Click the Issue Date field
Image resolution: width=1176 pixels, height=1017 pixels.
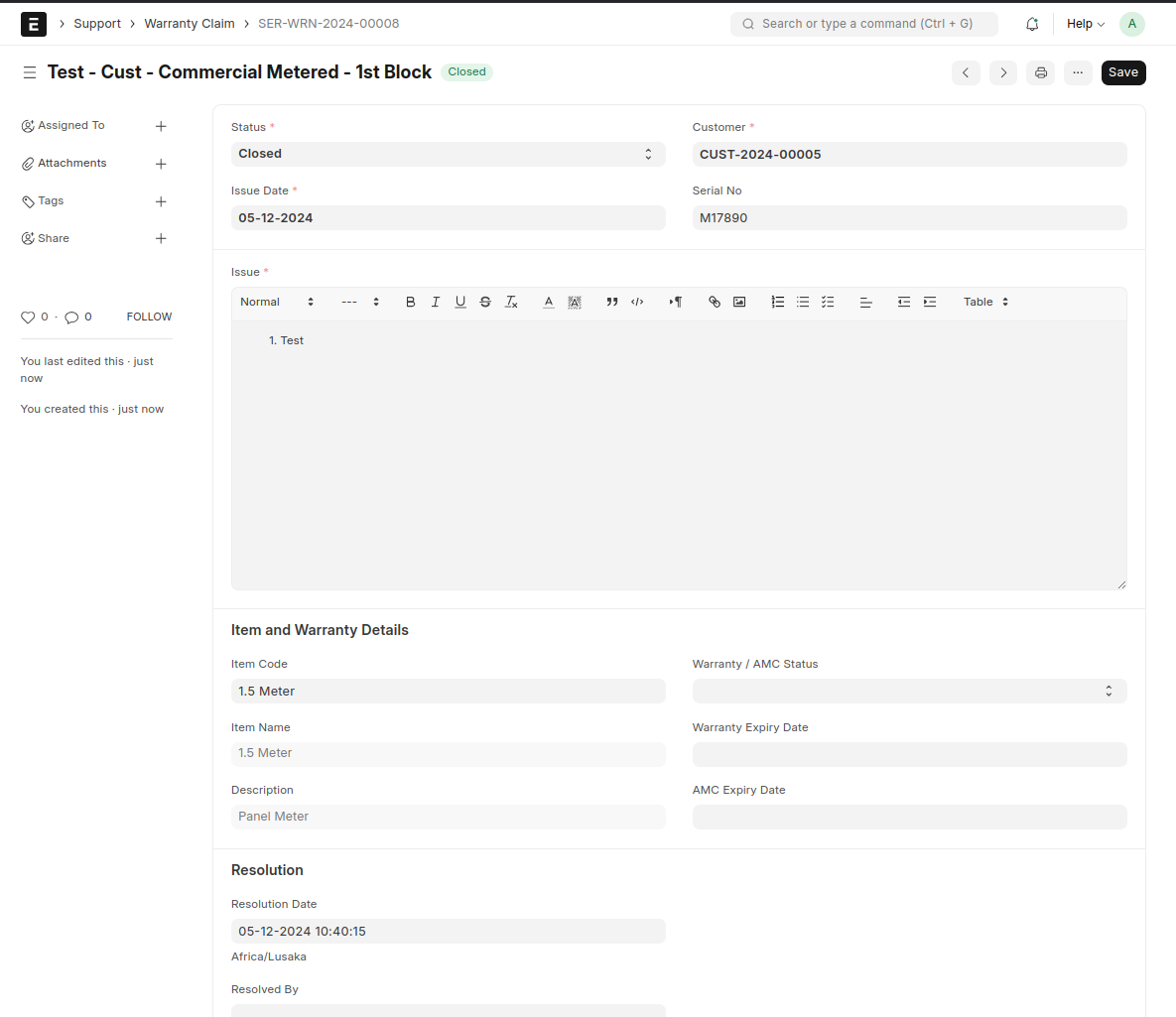point(448,217)
